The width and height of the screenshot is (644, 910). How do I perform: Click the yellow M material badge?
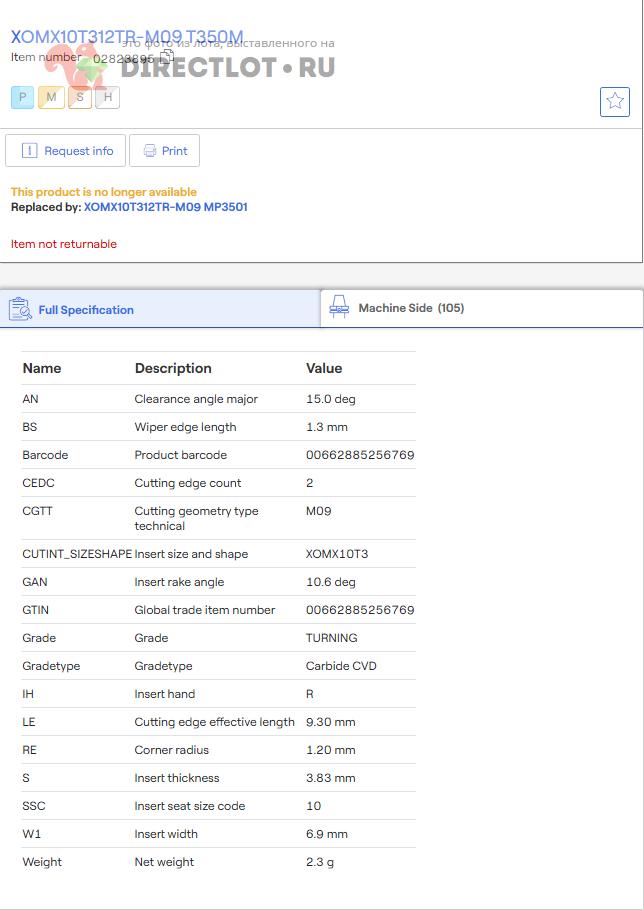pyautogui.click(x=51, y=97)
